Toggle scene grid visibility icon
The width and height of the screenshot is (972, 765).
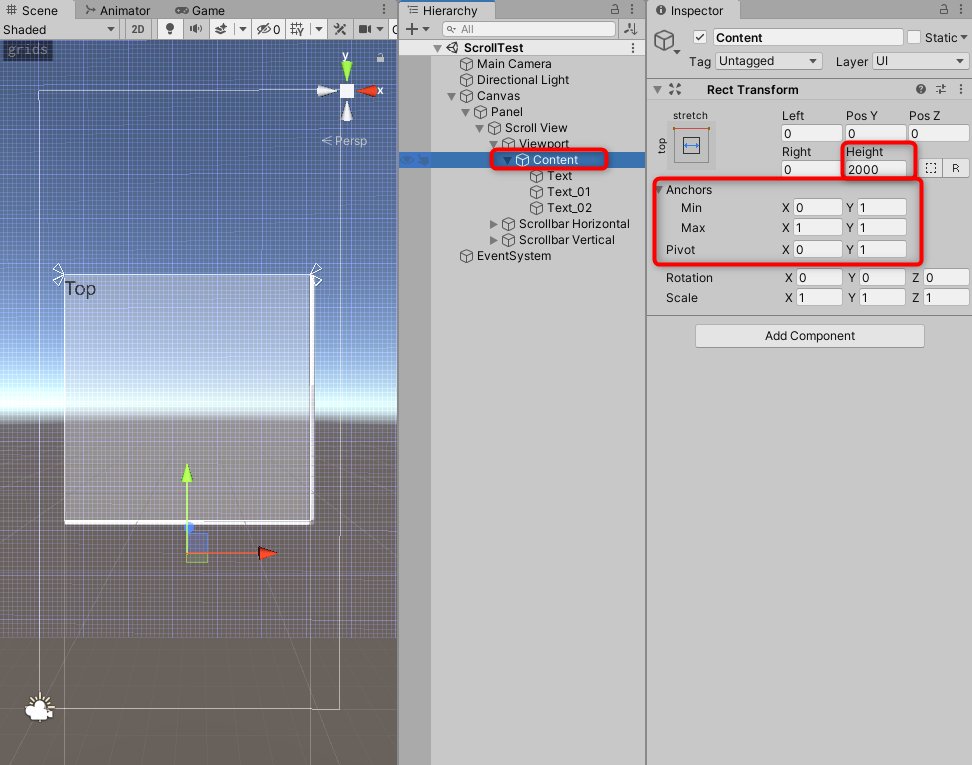[297, 29]
